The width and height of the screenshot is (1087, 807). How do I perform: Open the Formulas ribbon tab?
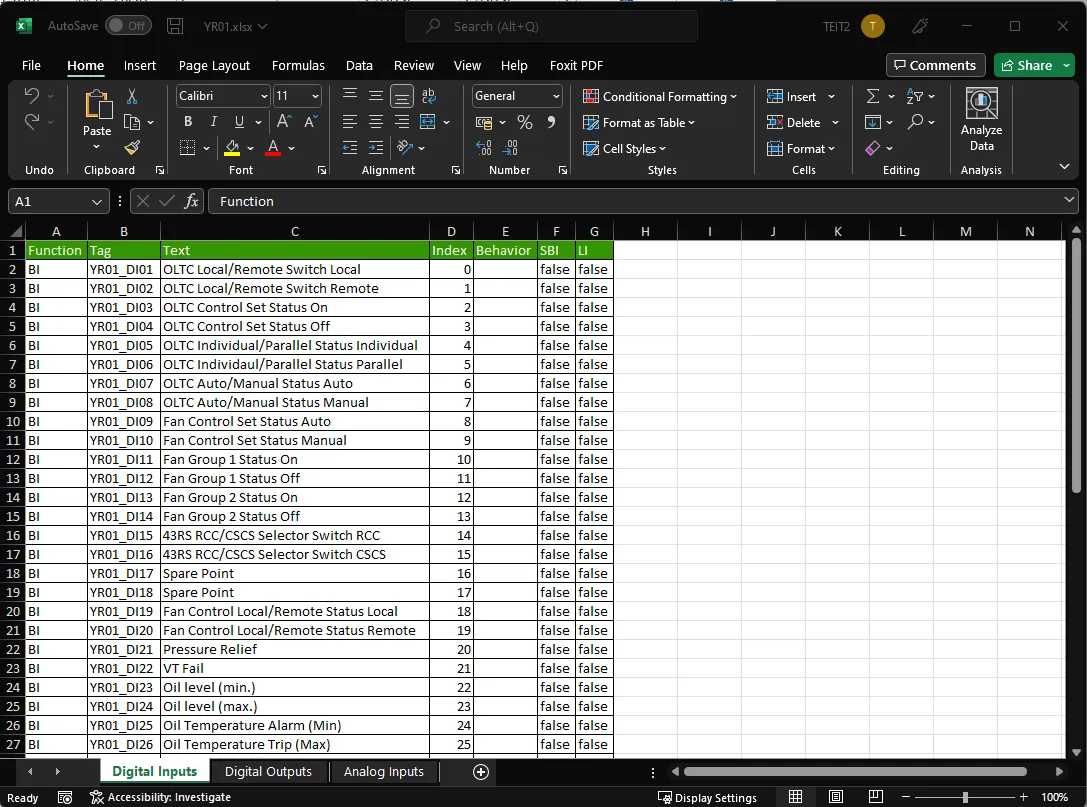(x=298, y=65)
